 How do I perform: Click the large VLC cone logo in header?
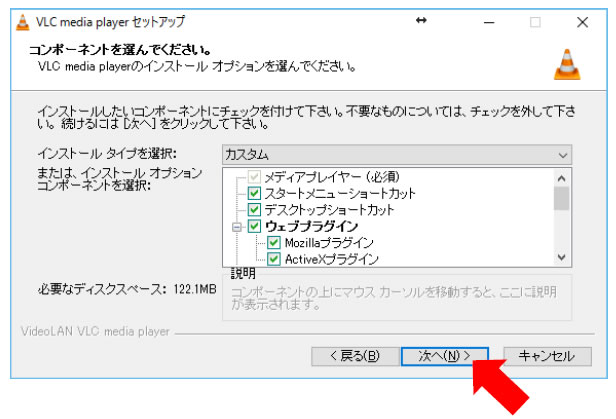pyautogui.click(x=567, y=64)
